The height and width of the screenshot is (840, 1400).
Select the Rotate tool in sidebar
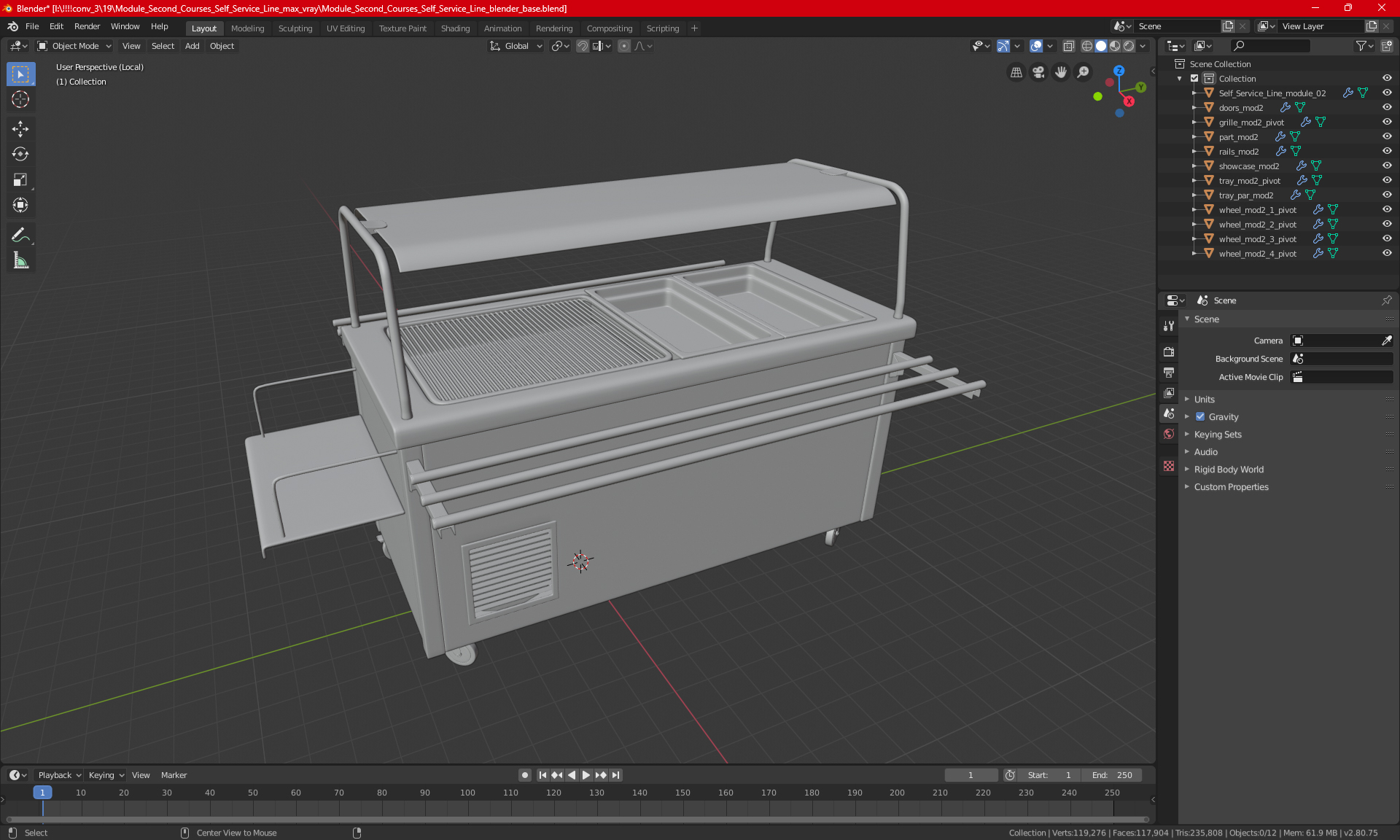click(20, 153)
